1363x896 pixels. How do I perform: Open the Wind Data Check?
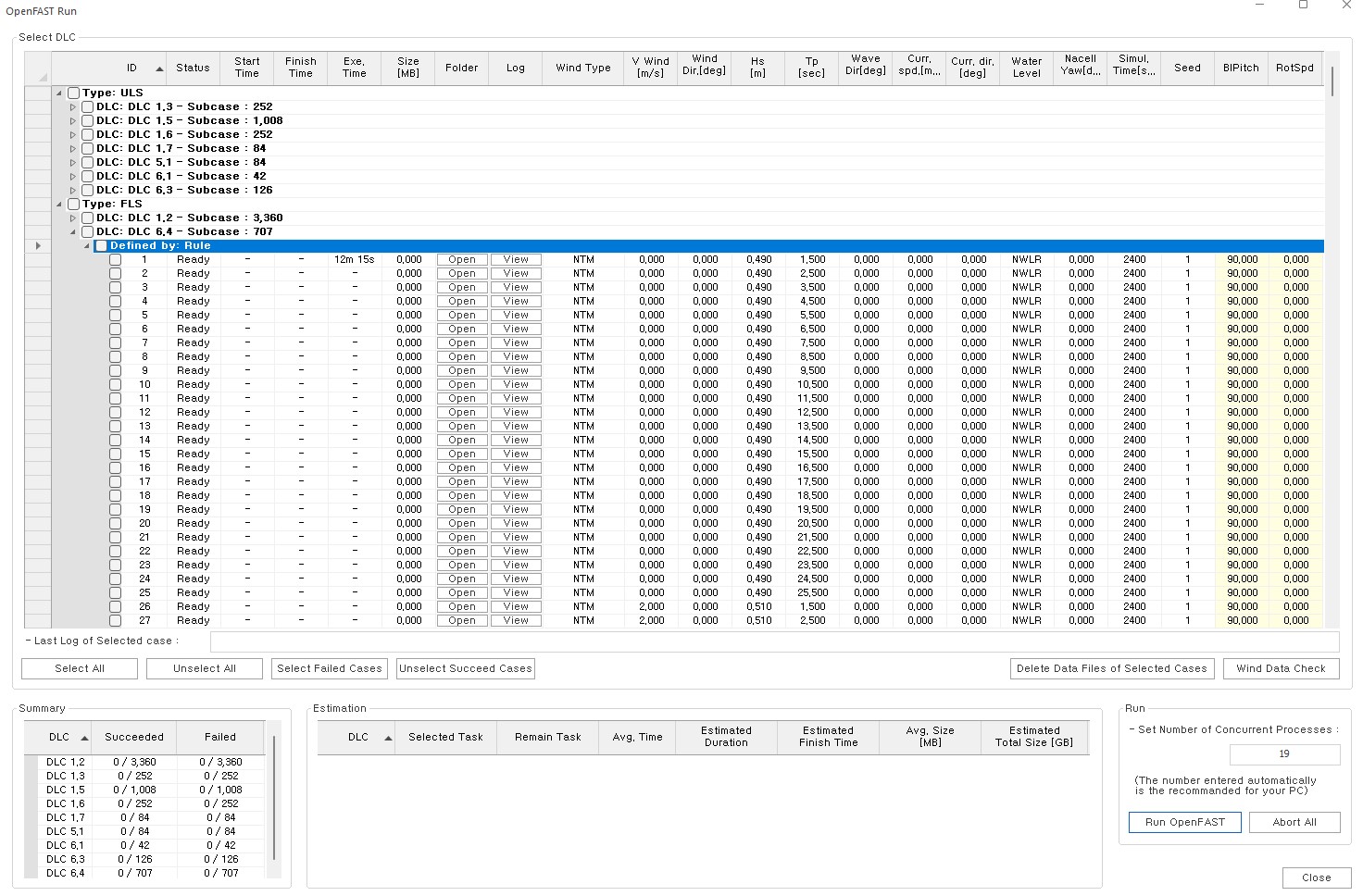[x=1282, y=668]
